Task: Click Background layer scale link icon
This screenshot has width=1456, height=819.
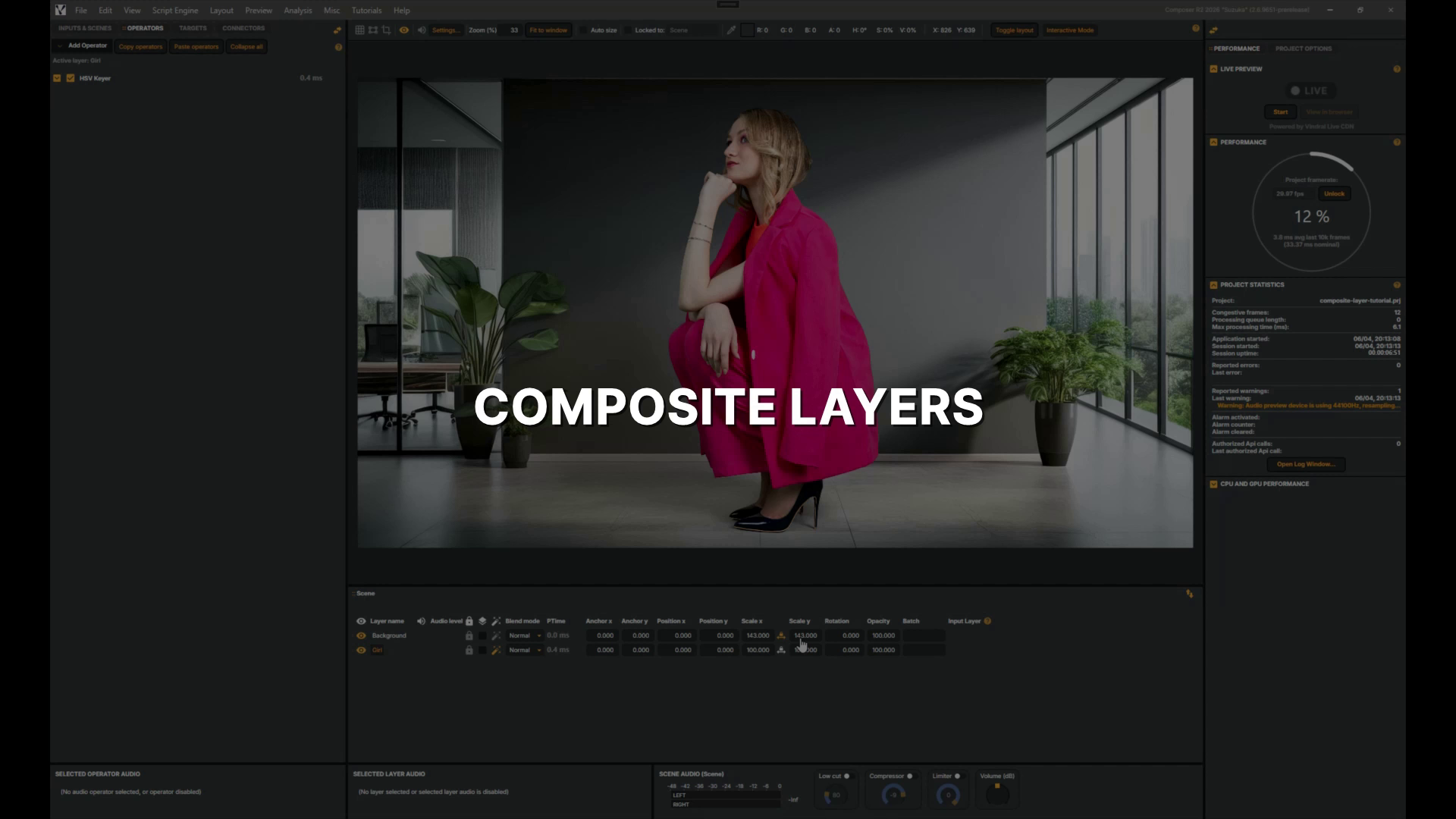Action: coord(781,635)
